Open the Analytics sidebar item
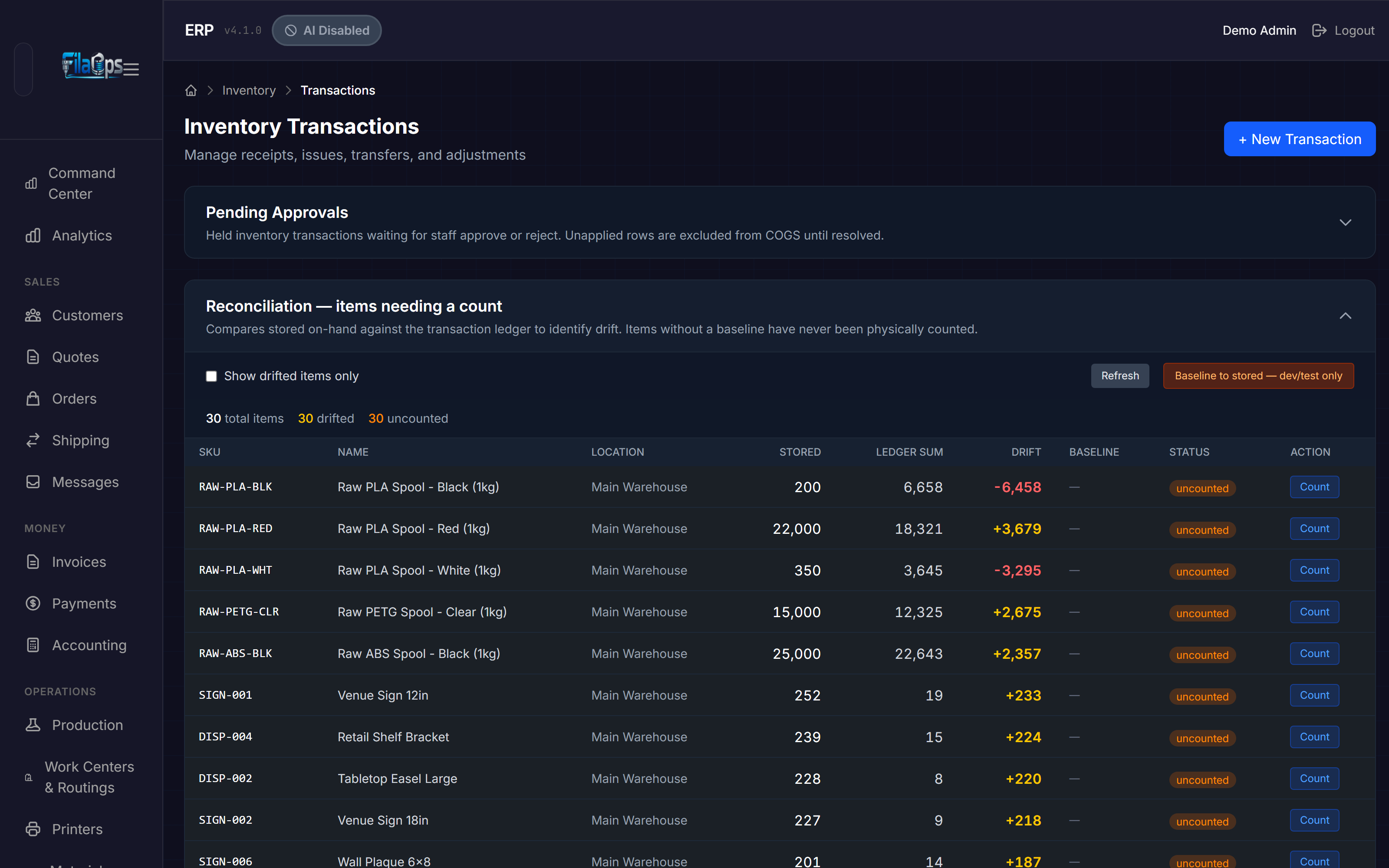The image size is (1389, 868). (82, 235)
